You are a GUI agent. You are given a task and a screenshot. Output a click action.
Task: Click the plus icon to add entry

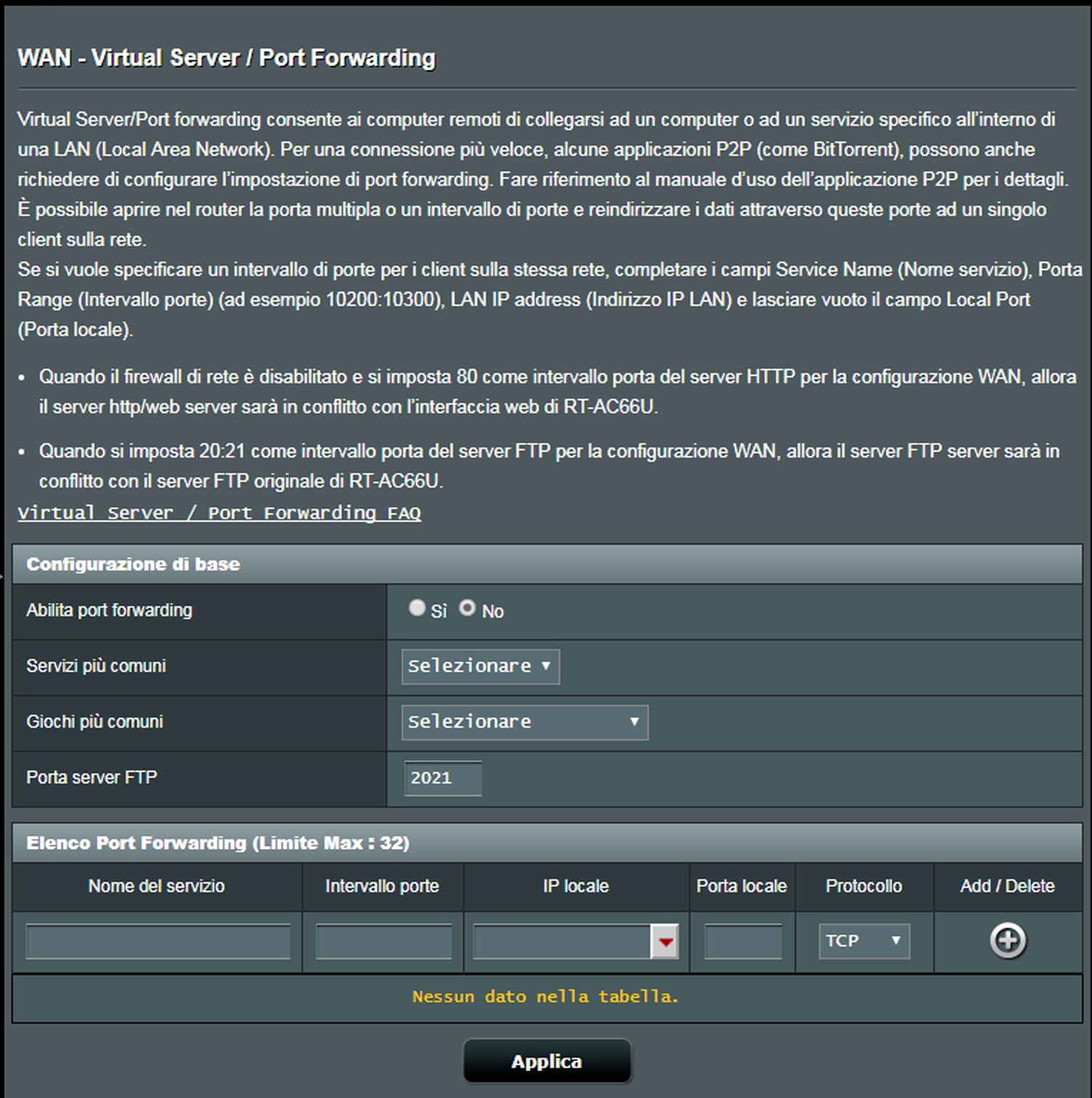pyautogui.click(x=1008, y=941)
